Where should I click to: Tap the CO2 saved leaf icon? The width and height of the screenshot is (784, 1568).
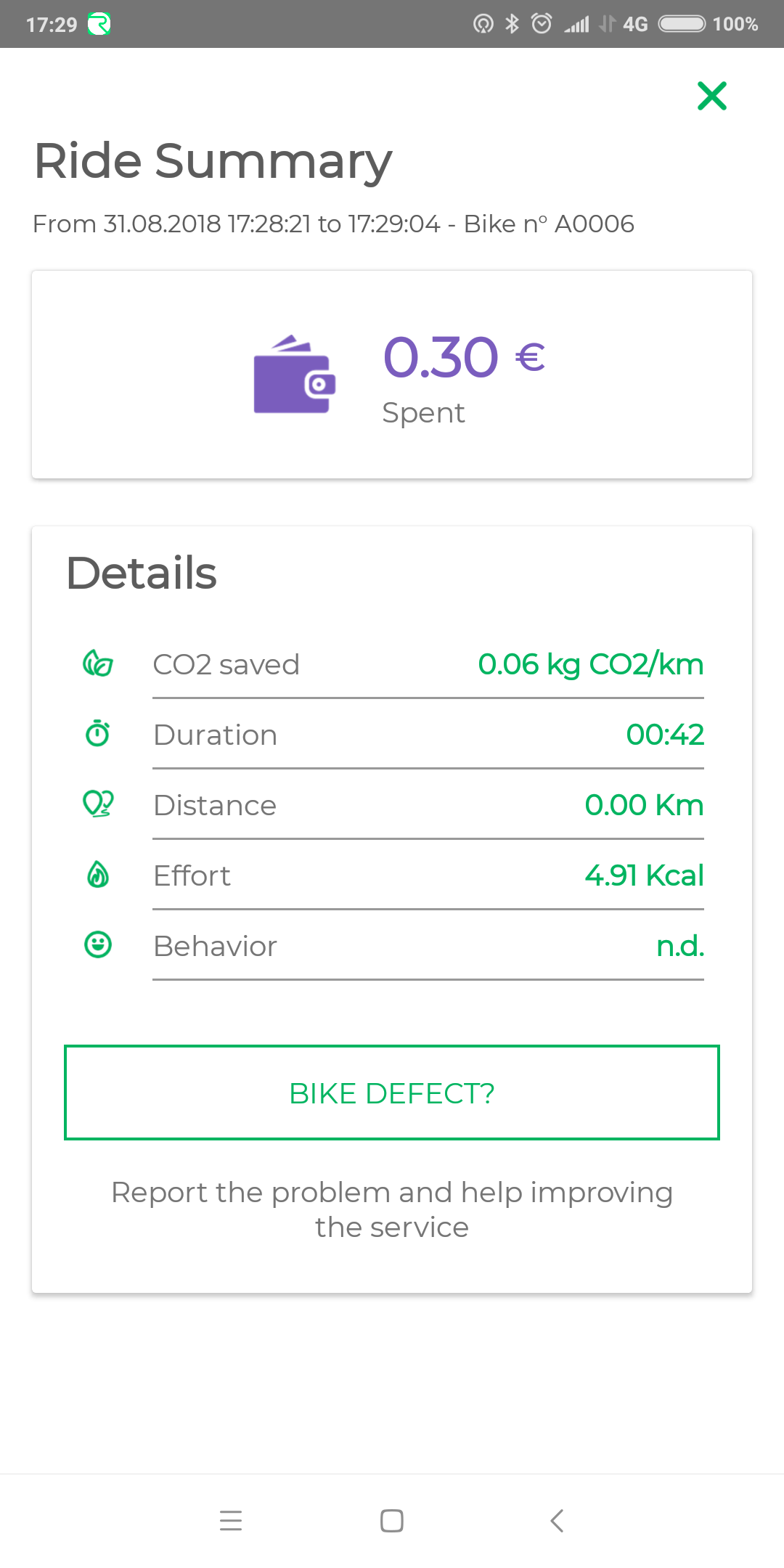98,663
